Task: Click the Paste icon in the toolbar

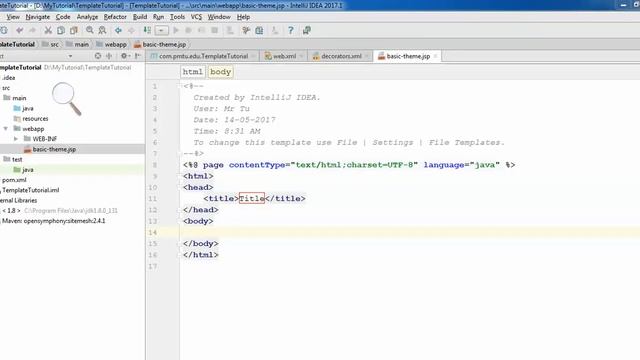Action: pyautogui.click(x=74, y=31)
